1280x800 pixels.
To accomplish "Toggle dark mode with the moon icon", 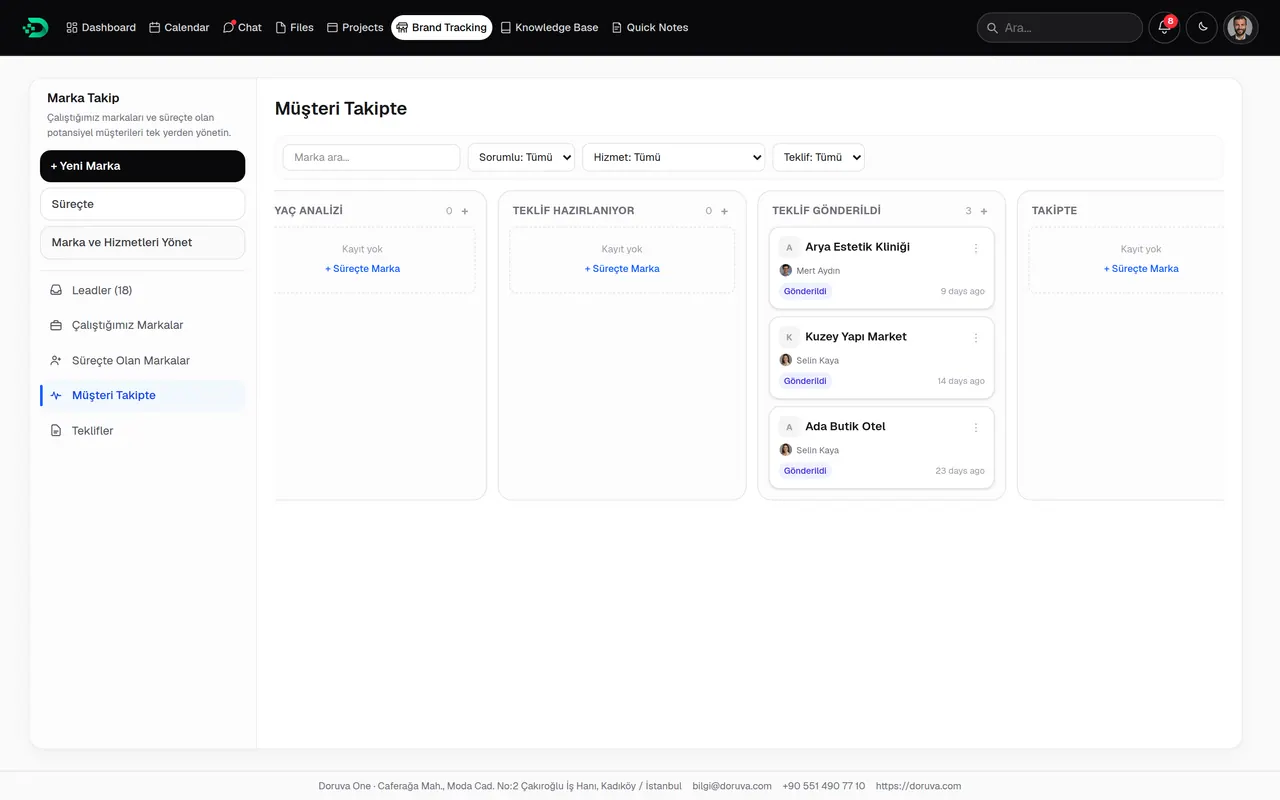I will point(1202,27).
